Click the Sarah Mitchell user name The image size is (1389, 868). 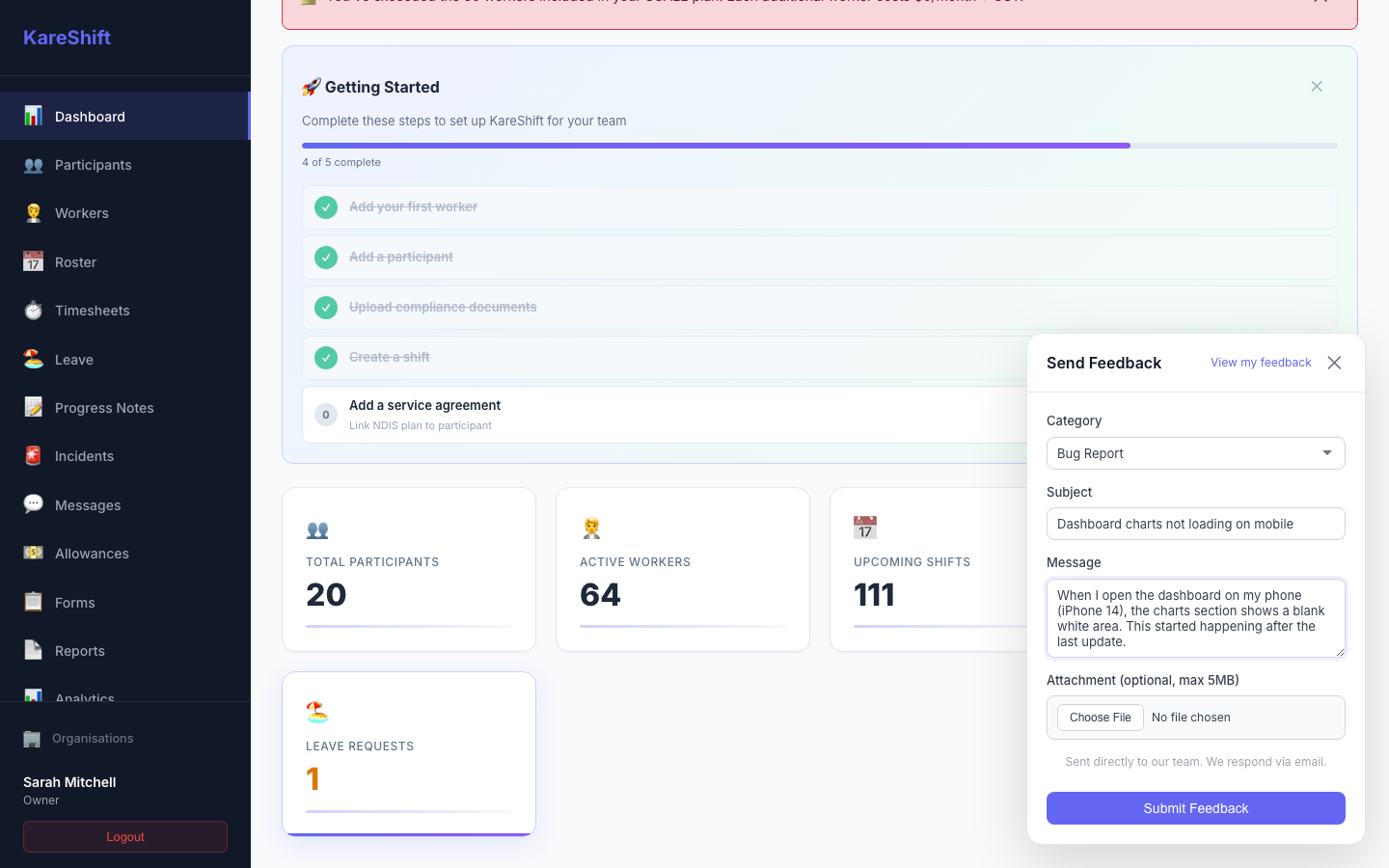coord(69,782)
